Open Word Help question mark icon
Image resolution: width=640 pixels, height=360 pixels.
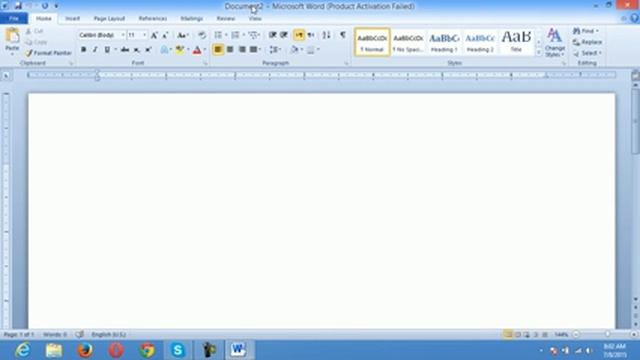point(634,18)
